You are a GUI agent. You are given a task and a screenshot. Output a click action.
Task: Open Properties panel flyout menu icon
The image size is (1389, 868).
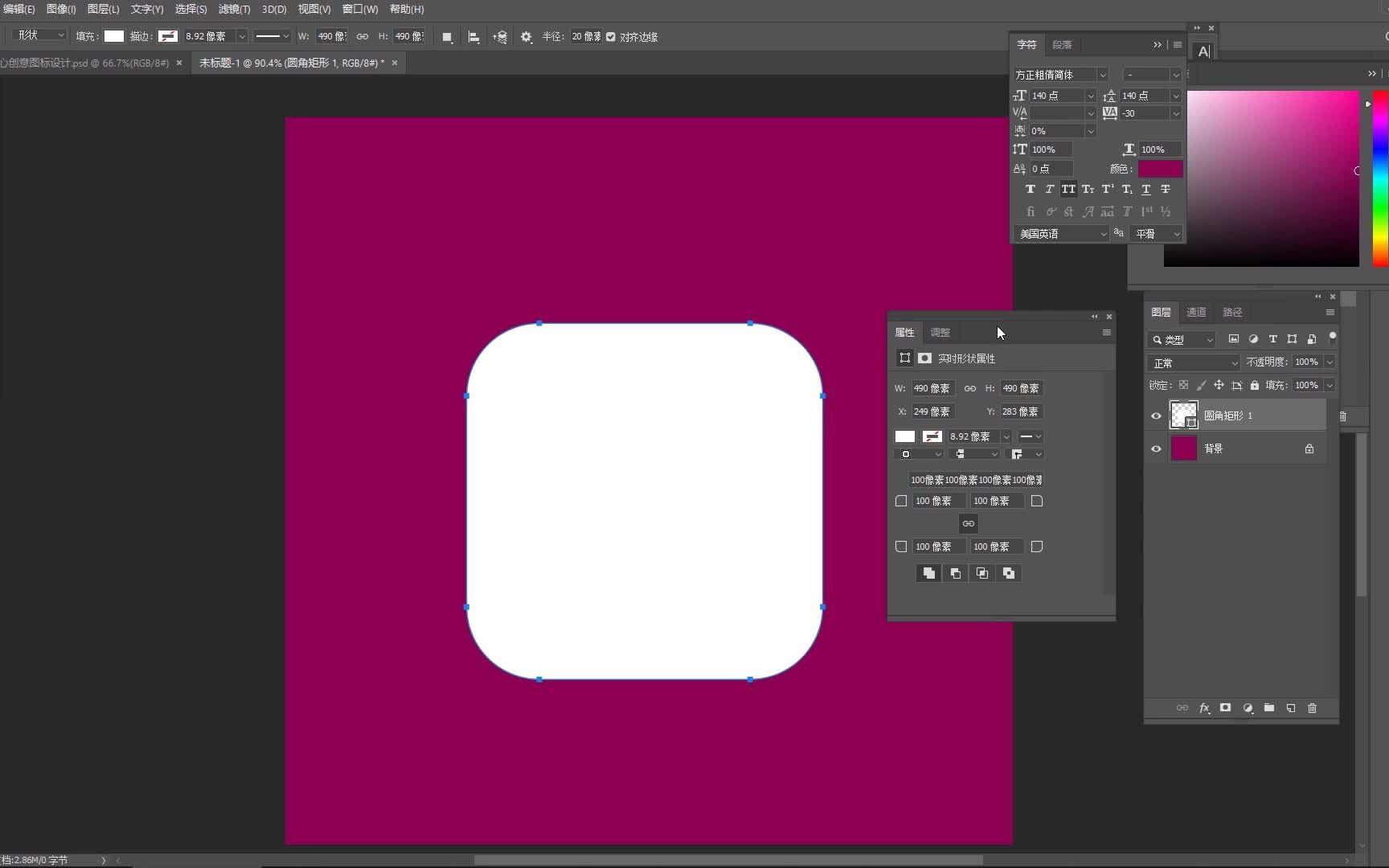tap(1107, 332)
